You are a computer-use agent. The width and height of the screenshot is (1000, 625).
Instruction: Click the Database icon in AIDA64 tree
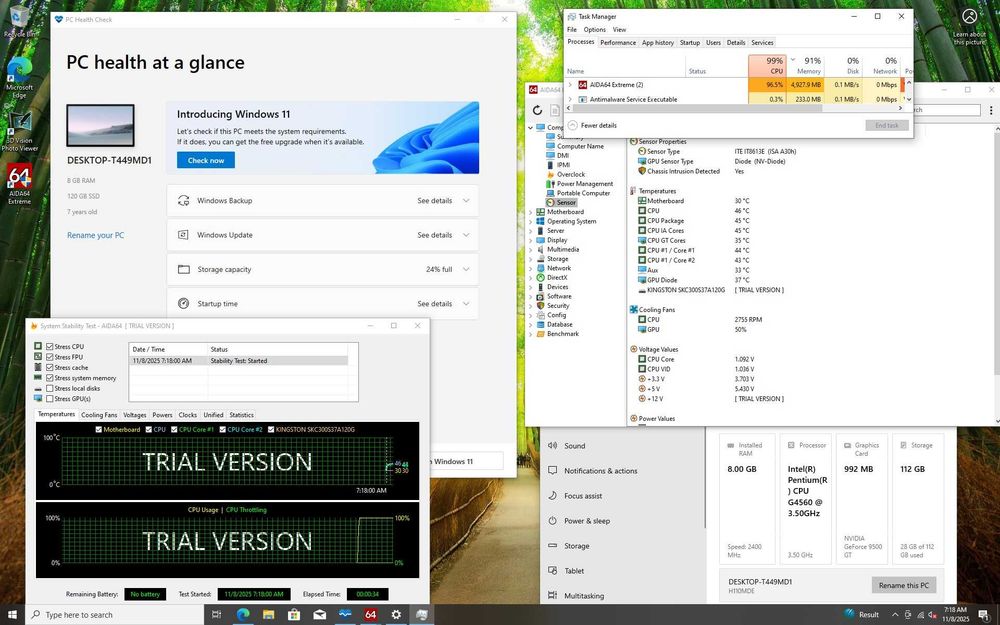pyautogui.click(x=541, y=324)
